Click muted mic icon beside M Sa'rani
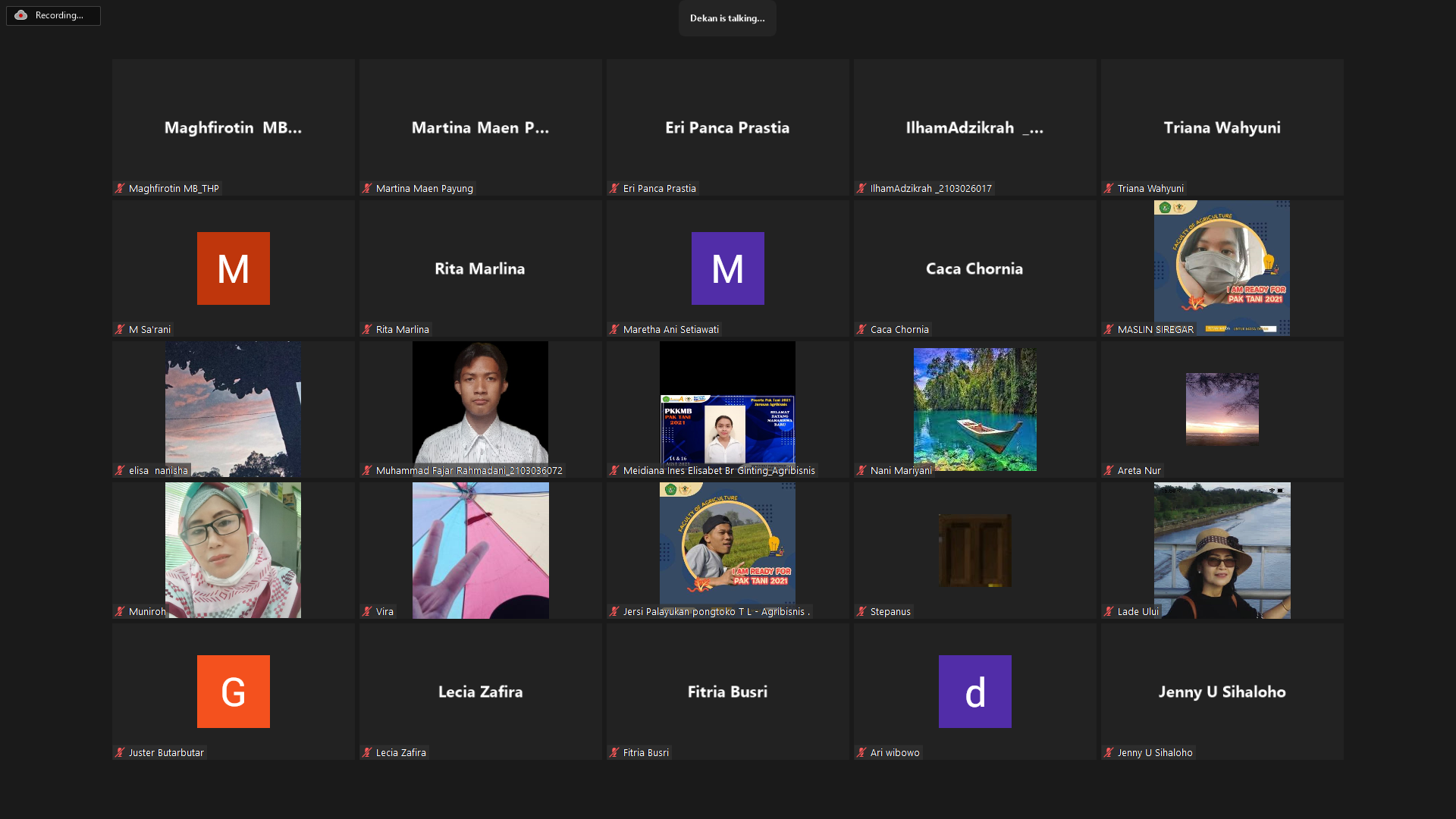The image size is (1456, 819). point(120,329)
